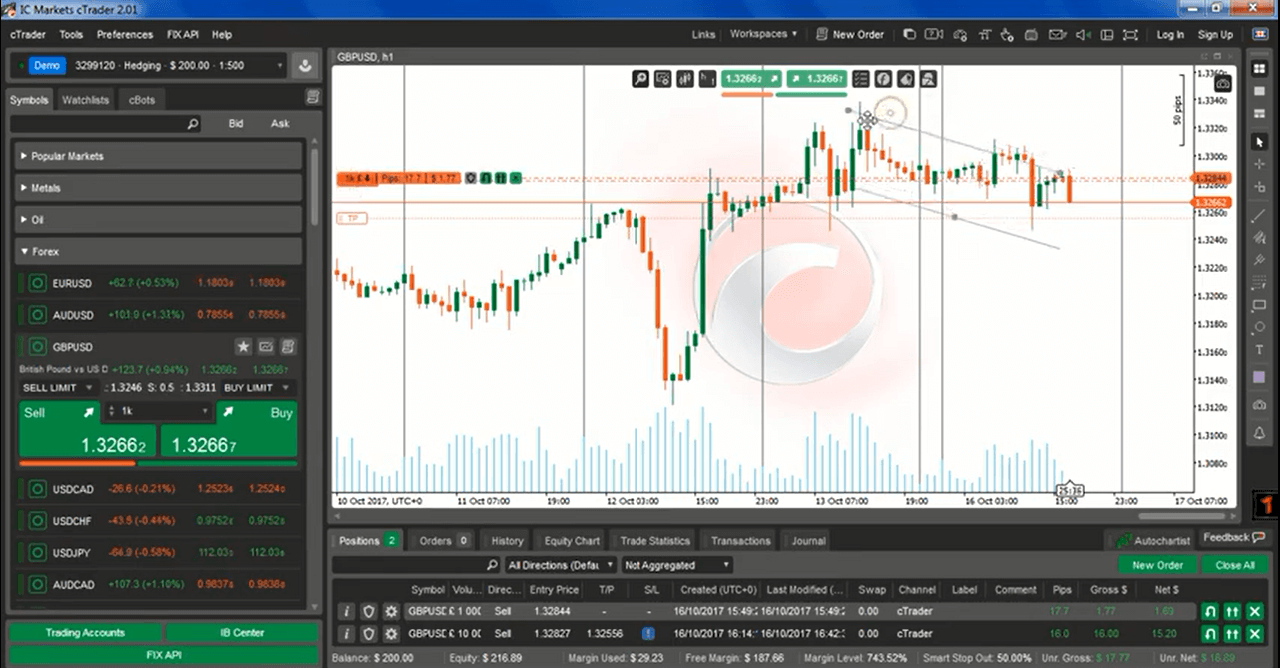Click the camera snapshot icon on the right sidebar
This screenshot has height=668, width=1280.
pos(1259,406)
